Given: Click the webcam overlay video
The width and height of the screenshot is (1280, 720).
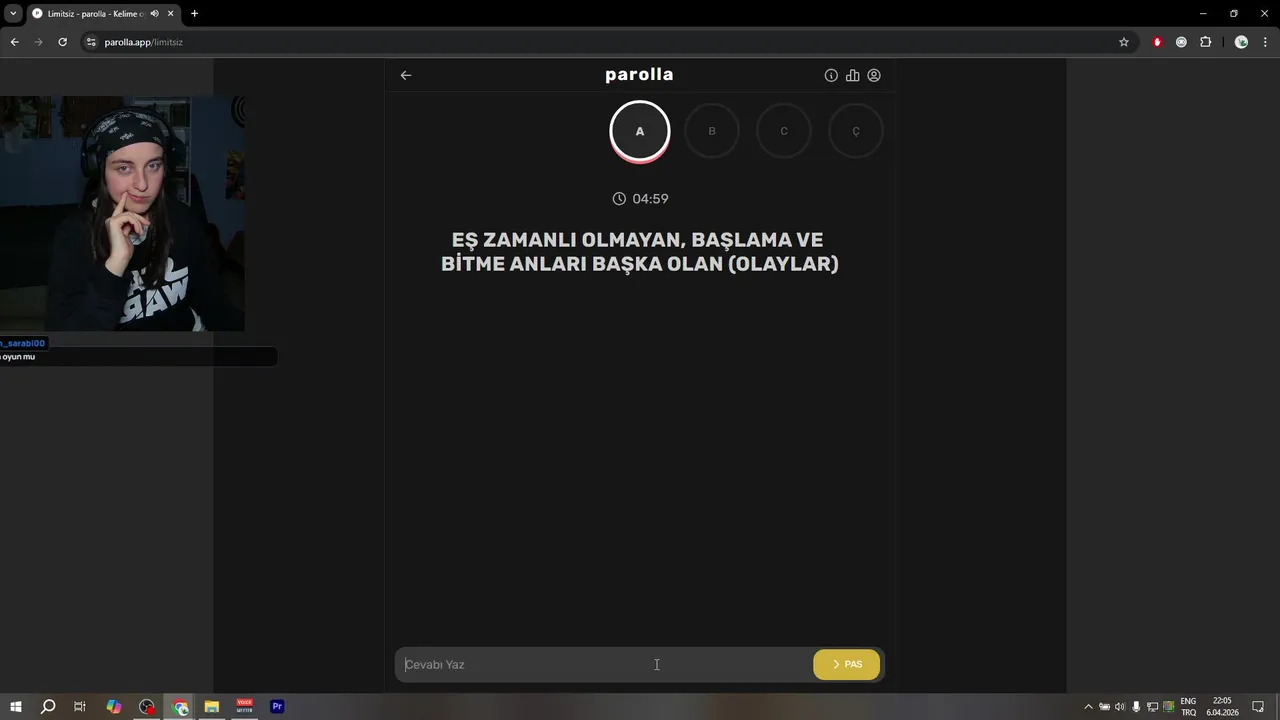Looking at the screenshot, I should pos(122,213).
